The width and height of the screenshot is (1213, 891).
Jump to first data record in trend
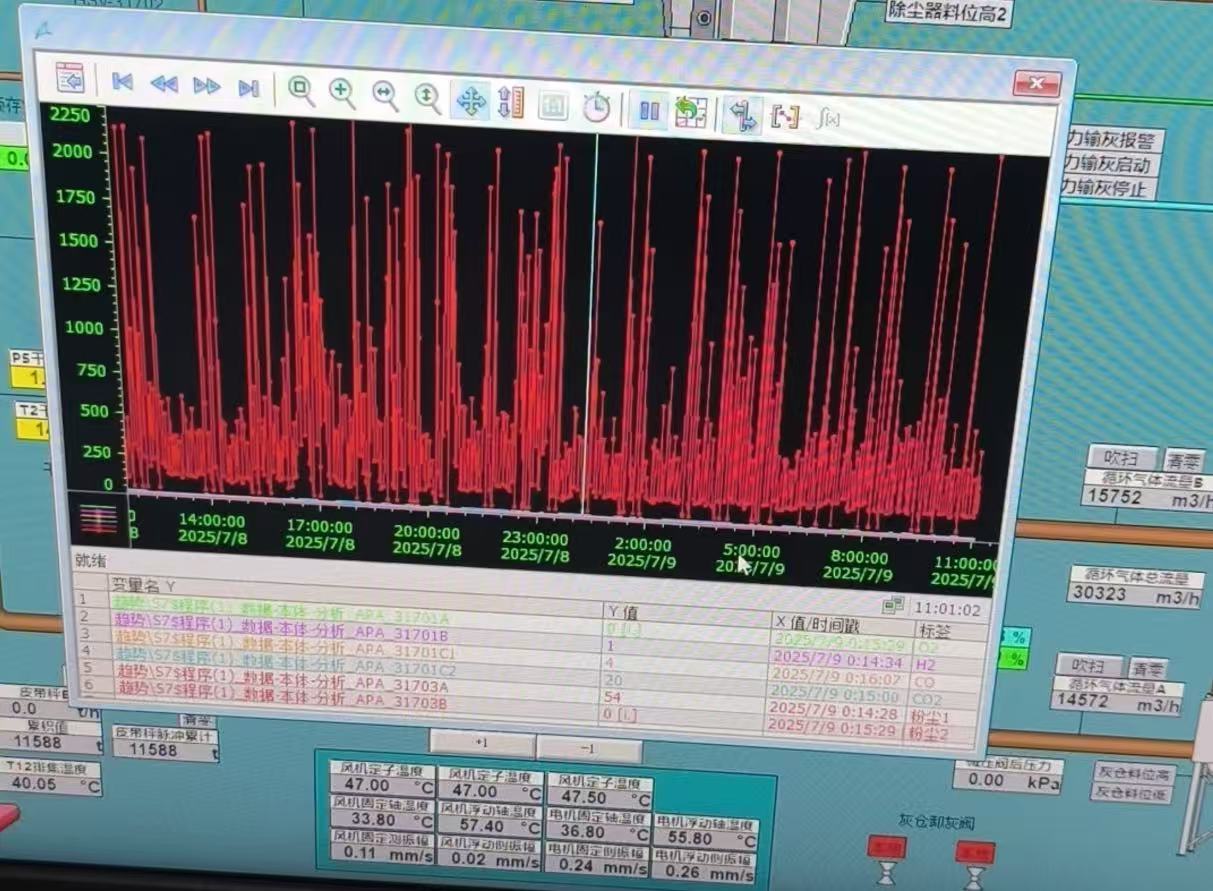(122, 82)
